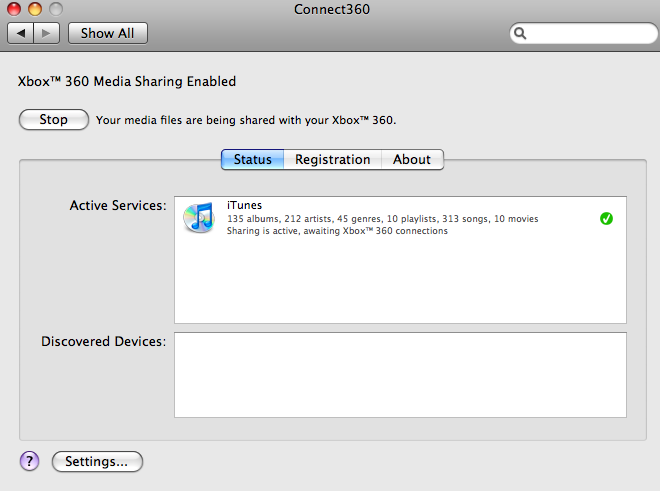Click the 'Active Services:' label
Screen dimensions: 660x491
point(118,205)
